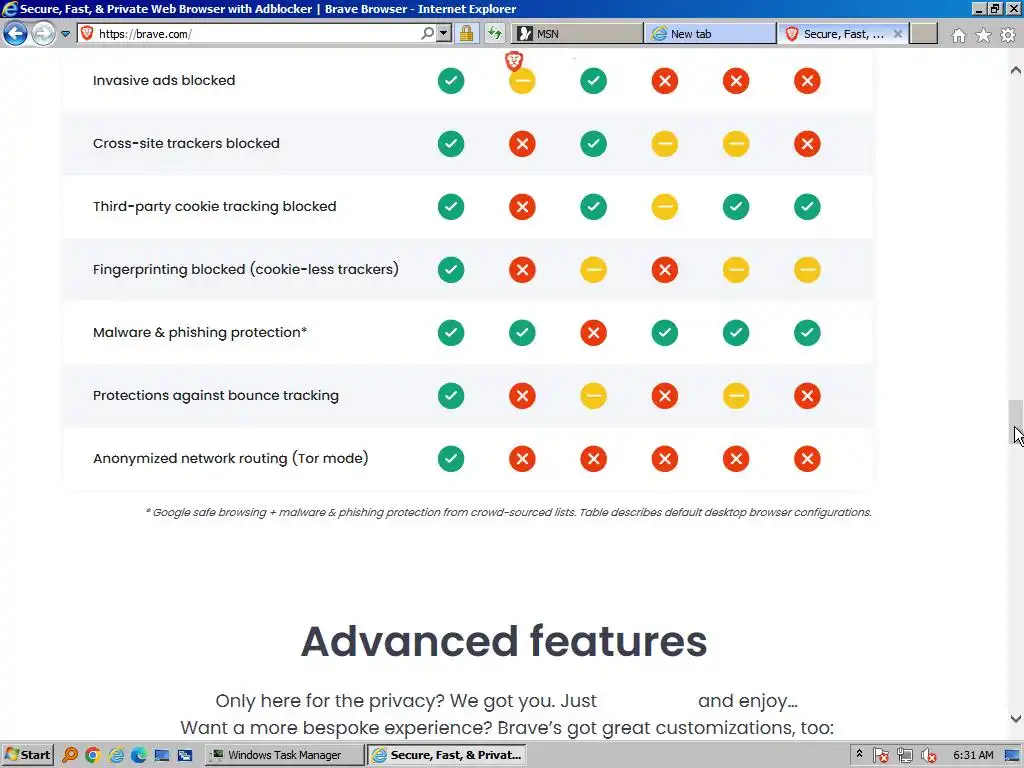
Task: Select the 'Invasive ads blocked' row label
Action: click(x=164, y=80)
